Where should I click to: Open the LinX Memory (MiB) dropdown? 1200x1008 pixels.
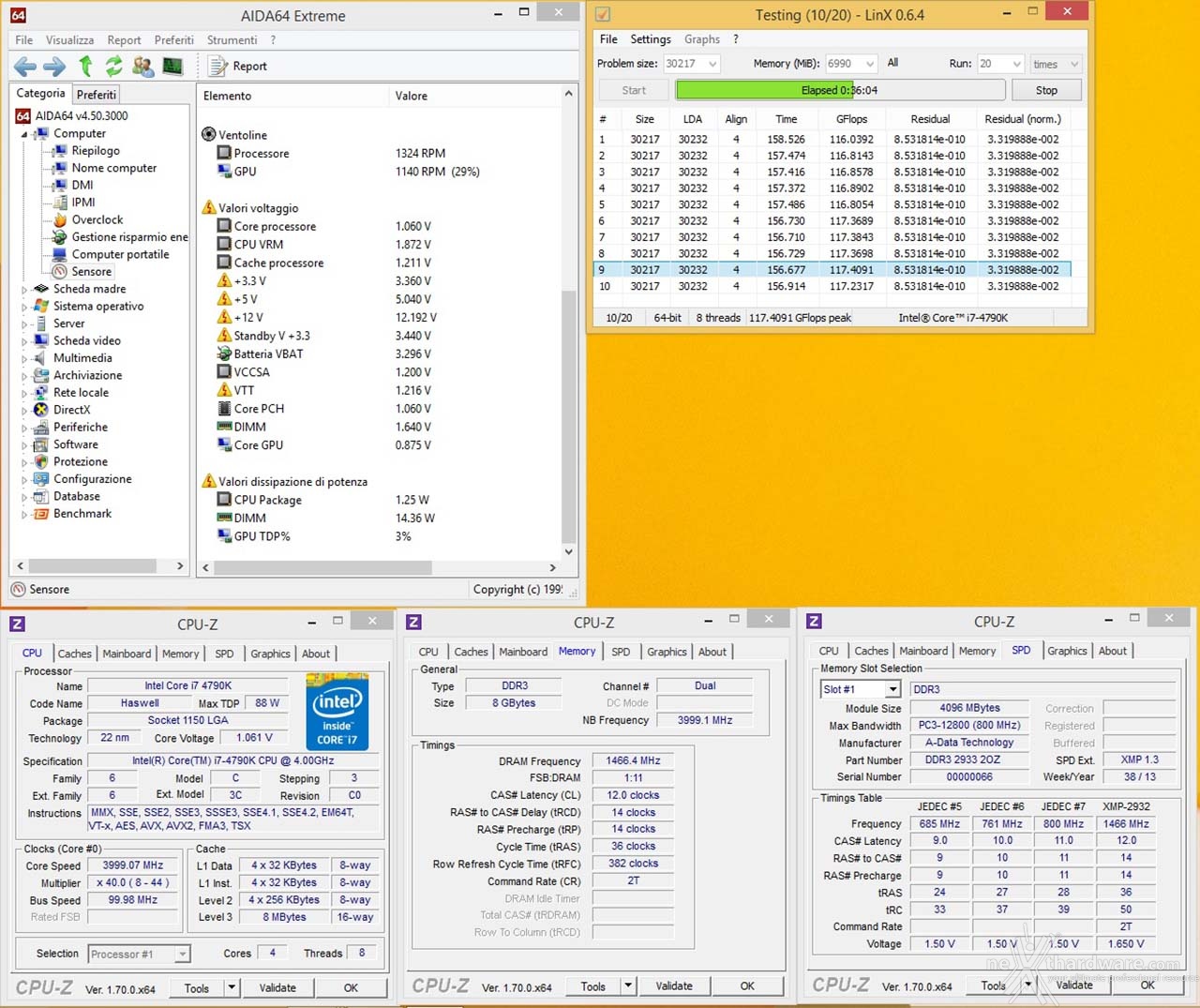(870, 64)
